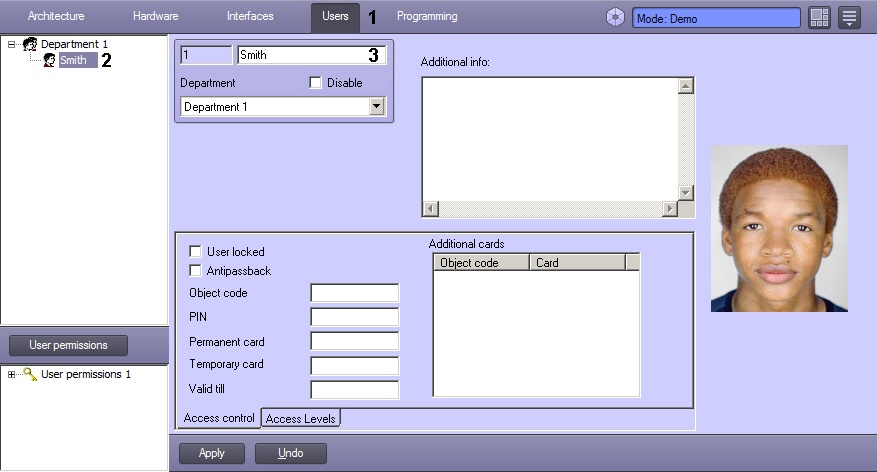Open the Department dropdown arrow
The image size is (877, 472).
(376, 106)
